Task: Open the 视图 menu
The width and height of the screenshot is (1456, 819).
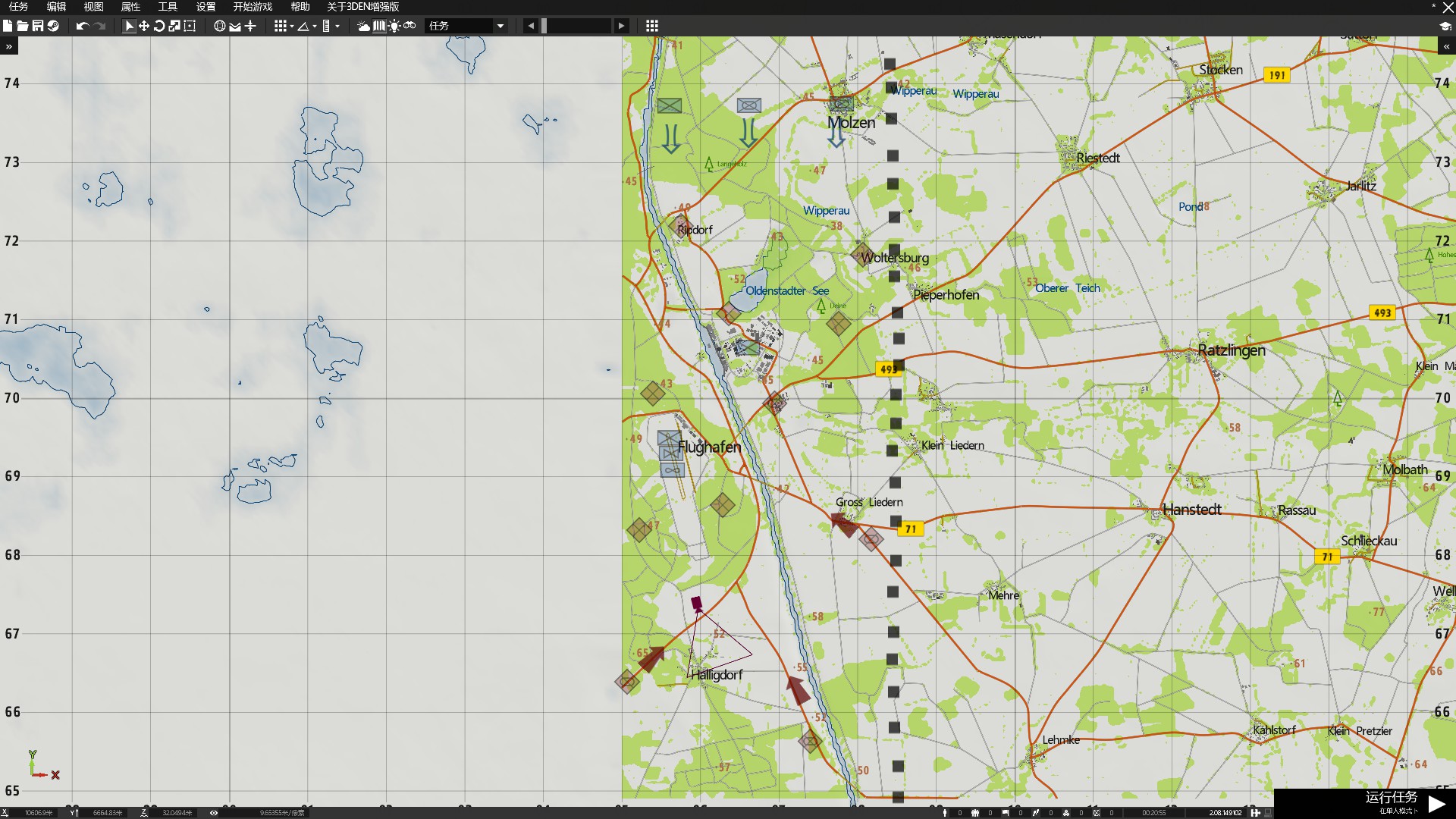Action: (x=93, y=7)
